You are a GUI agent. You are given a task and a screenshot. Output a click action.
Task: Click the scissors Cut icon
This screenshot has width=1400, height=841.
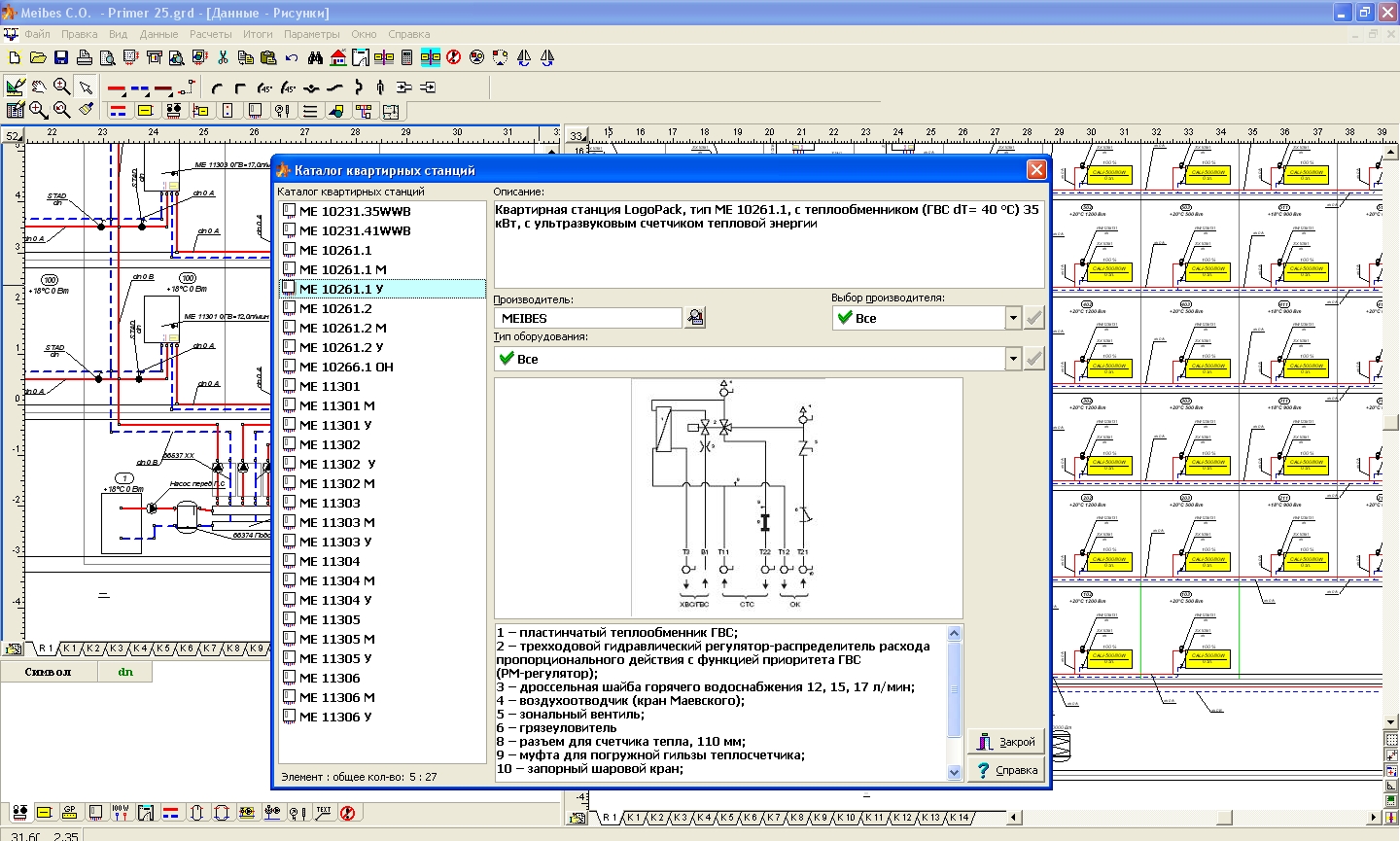223,58
